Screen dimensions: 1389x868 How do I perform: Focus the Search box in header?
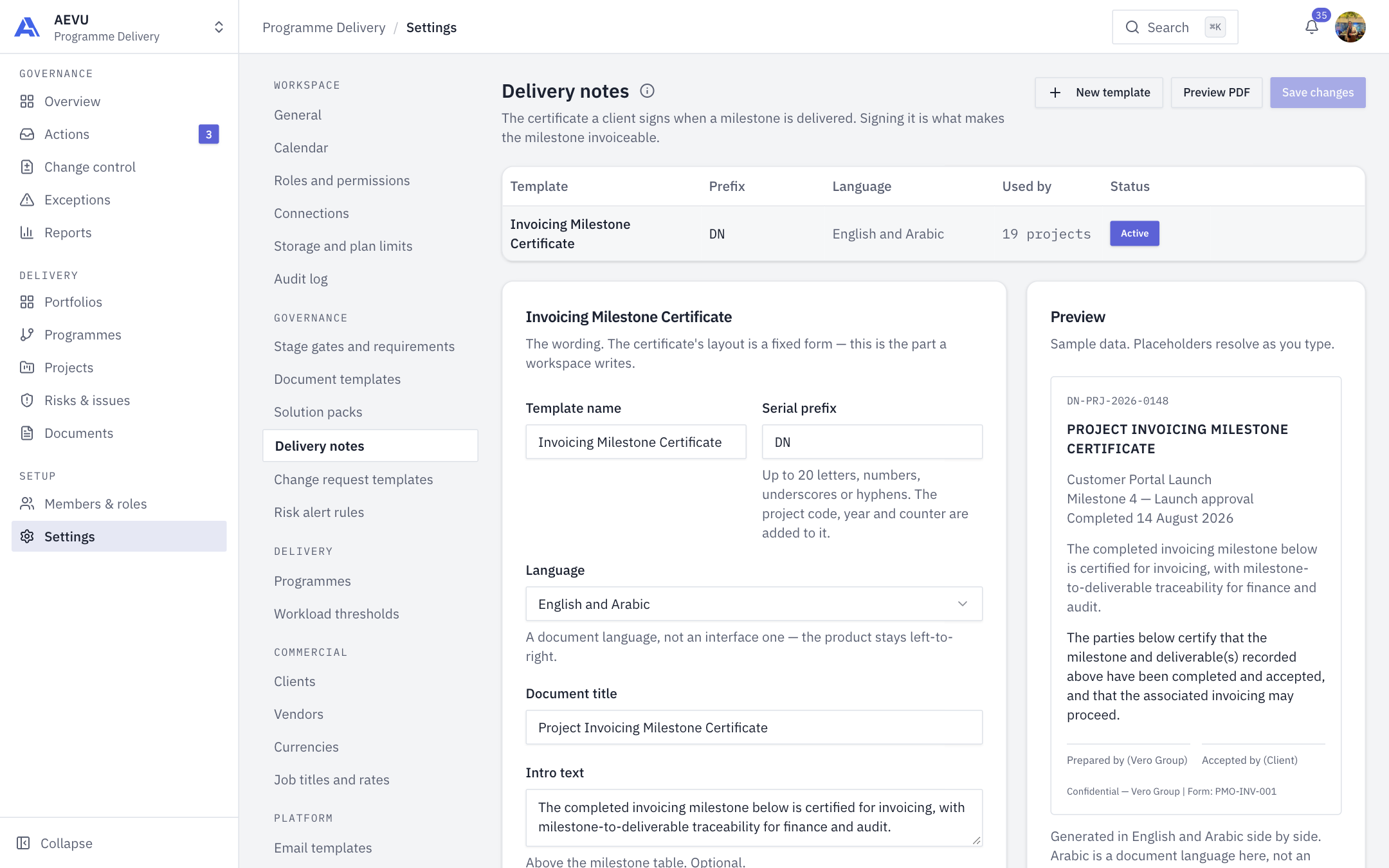[1175, 27]
